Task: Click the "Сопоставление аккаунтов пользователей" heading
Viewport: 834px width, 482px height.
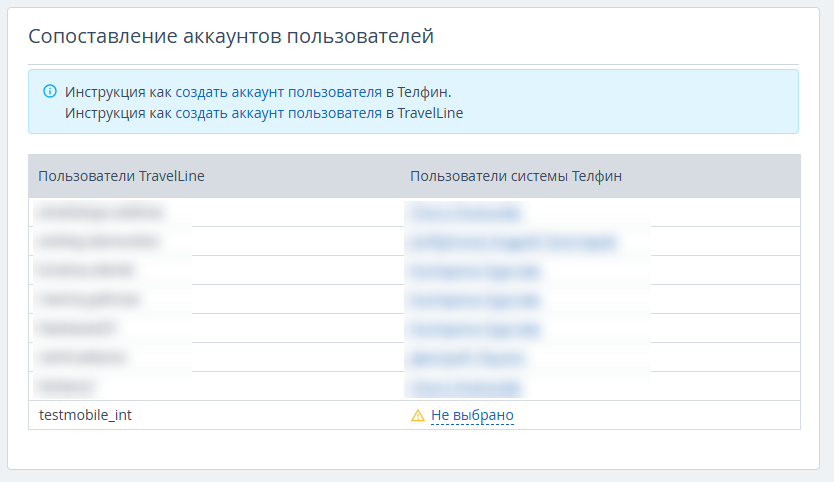Action: [231, 37]
